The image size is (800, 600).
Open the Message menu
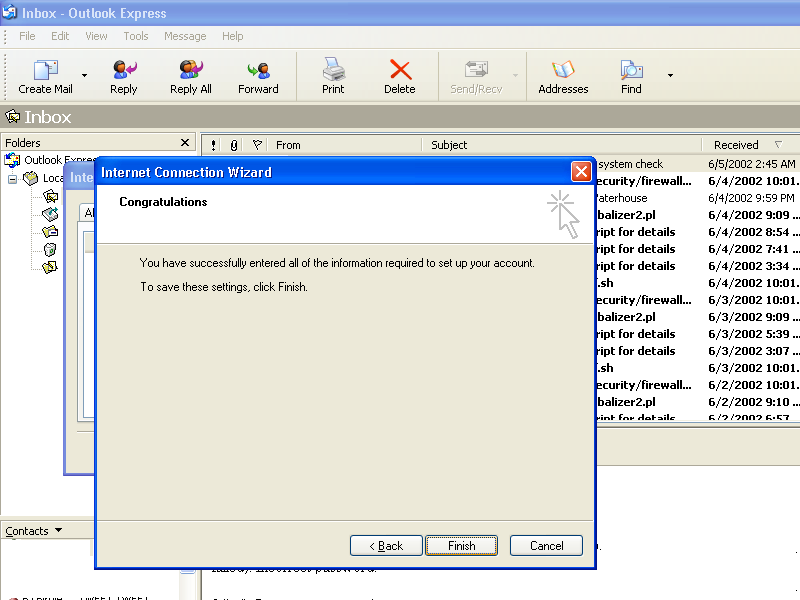(x=185, y=36)
